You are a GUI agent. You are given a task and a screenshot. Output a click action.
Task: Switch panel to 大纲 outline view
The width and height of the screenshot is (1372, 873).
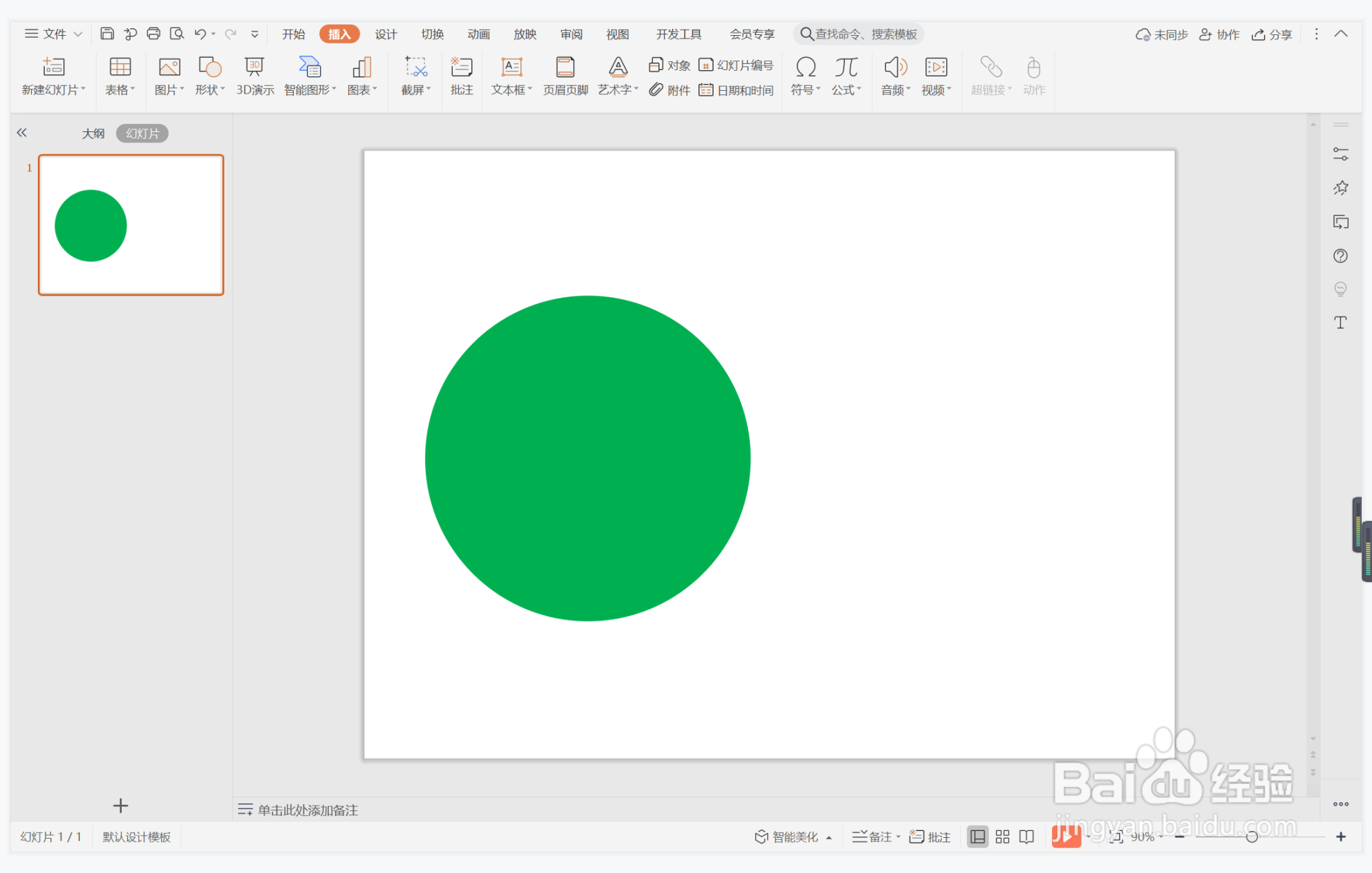(x=93, y=133)
